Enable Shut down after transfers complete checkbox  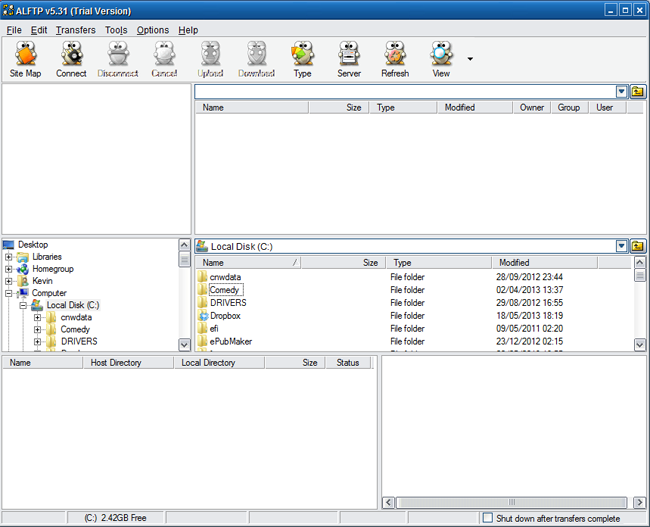click(x=488, y=518)
